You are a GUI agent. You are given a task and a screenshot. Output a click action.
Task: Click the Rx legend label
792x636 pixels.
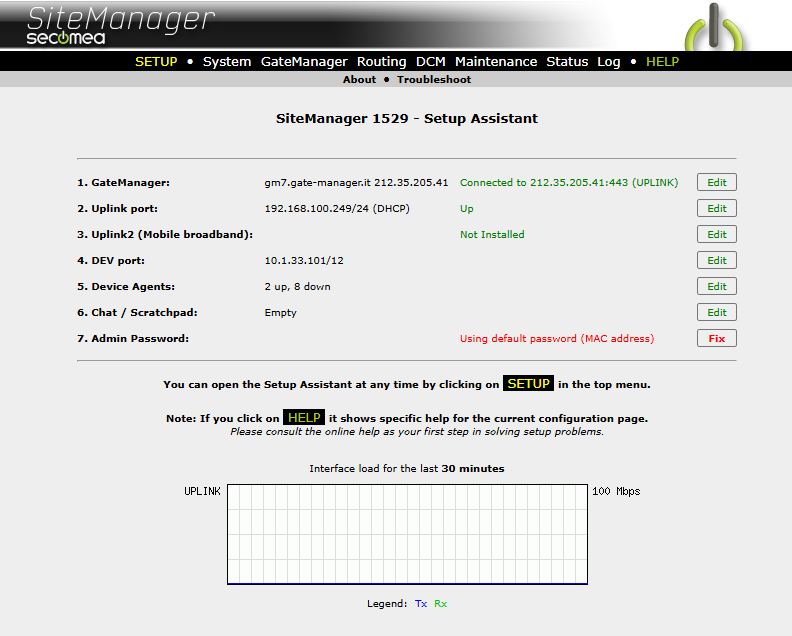pyautogui.click(x=440, y=604)
